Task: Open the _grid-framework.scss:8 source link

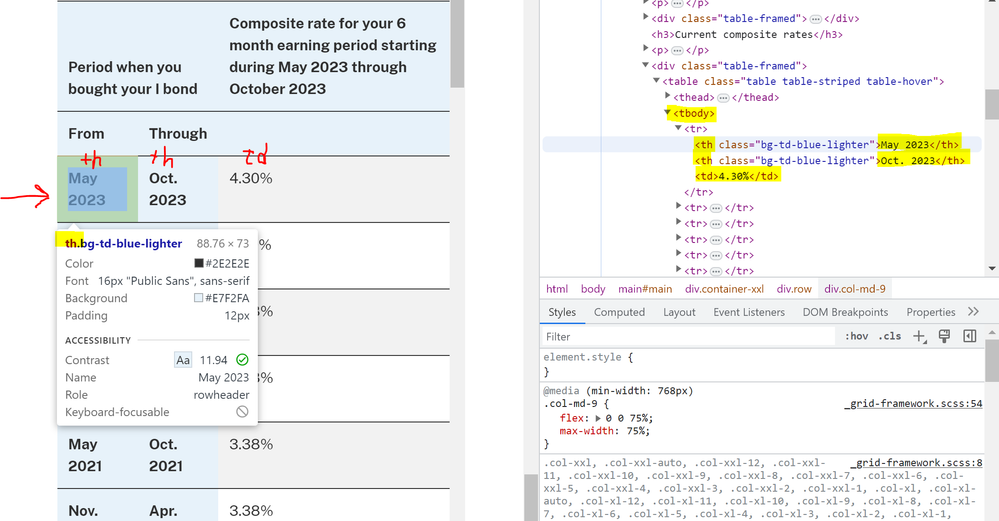Action: pos(916,463)
